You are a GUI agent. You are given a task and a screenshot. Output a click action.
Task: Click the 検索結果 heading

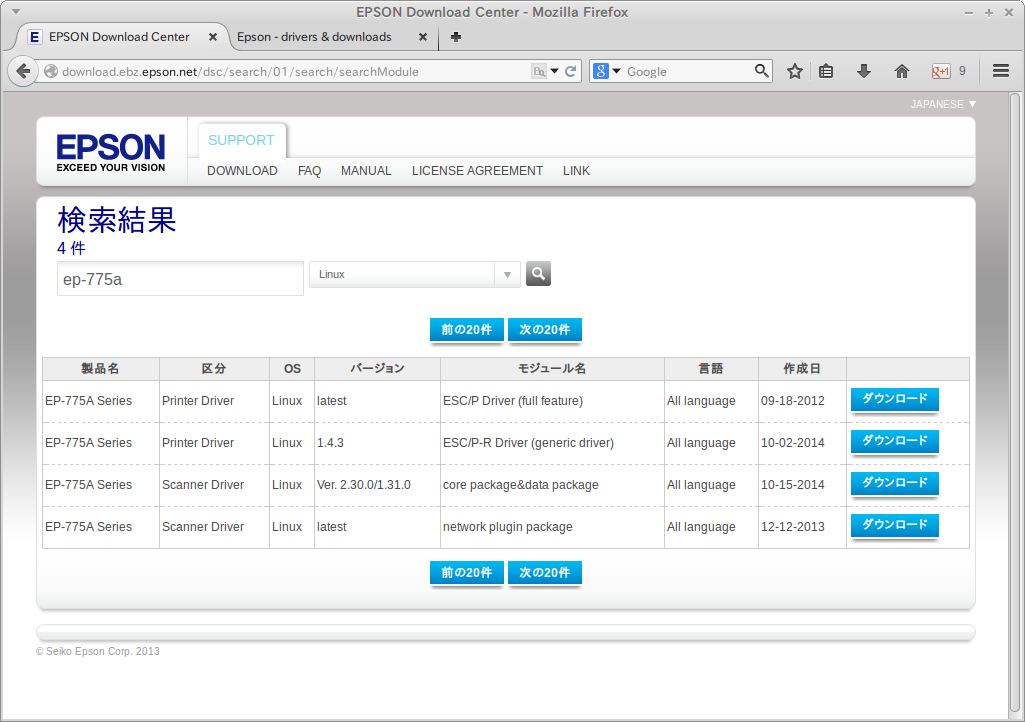coord(117,220)
